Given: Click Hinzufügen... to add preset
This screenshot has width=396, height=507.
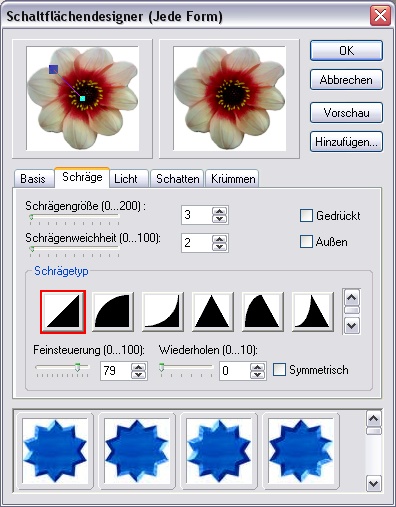Looking at the screenshot, I should (x=346, y=142).
